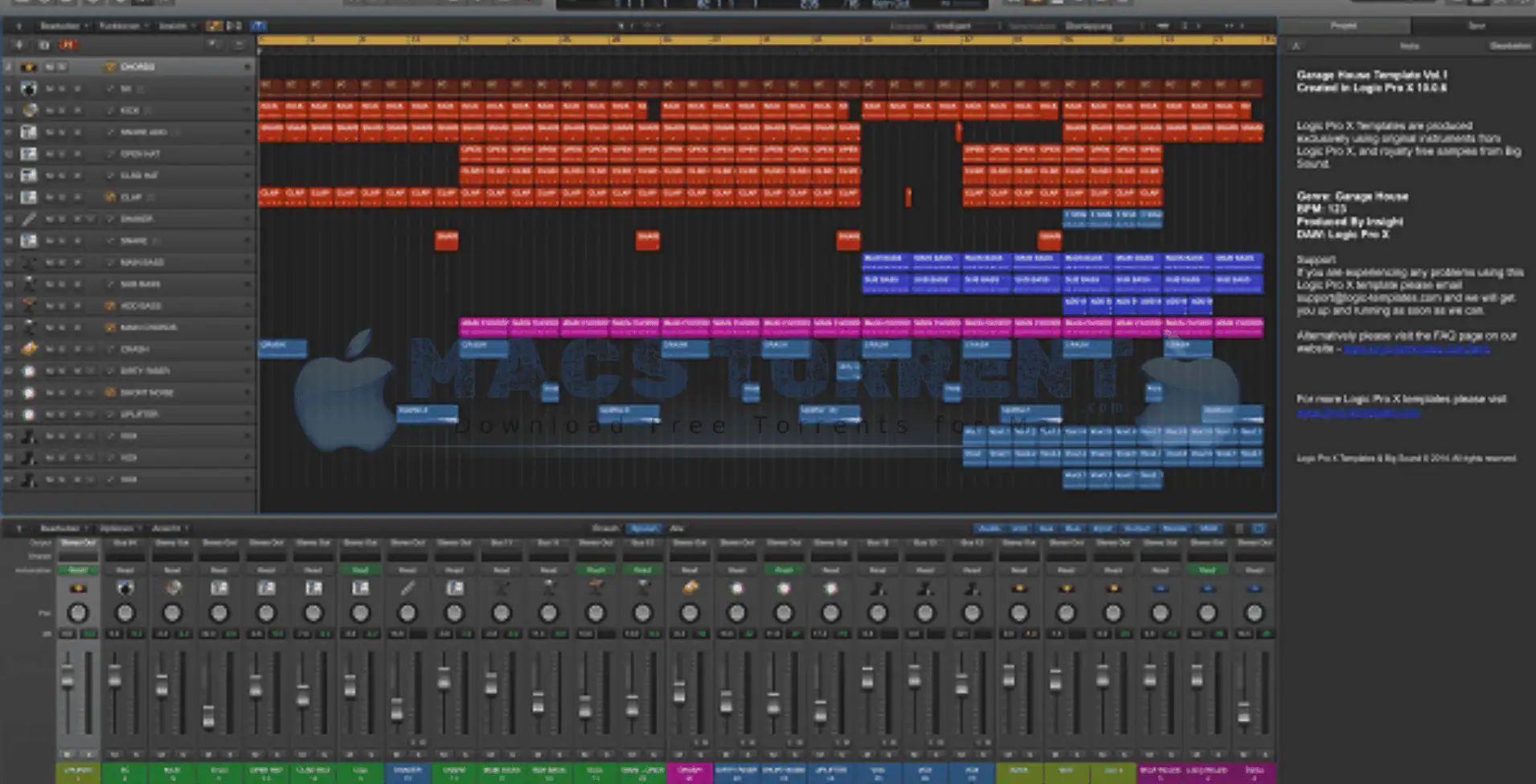Image resolution: width=1536 pixels, height=784 pixels.
Task: Click the wide channel strip view icon in mixer
Action: point(1259,529)
